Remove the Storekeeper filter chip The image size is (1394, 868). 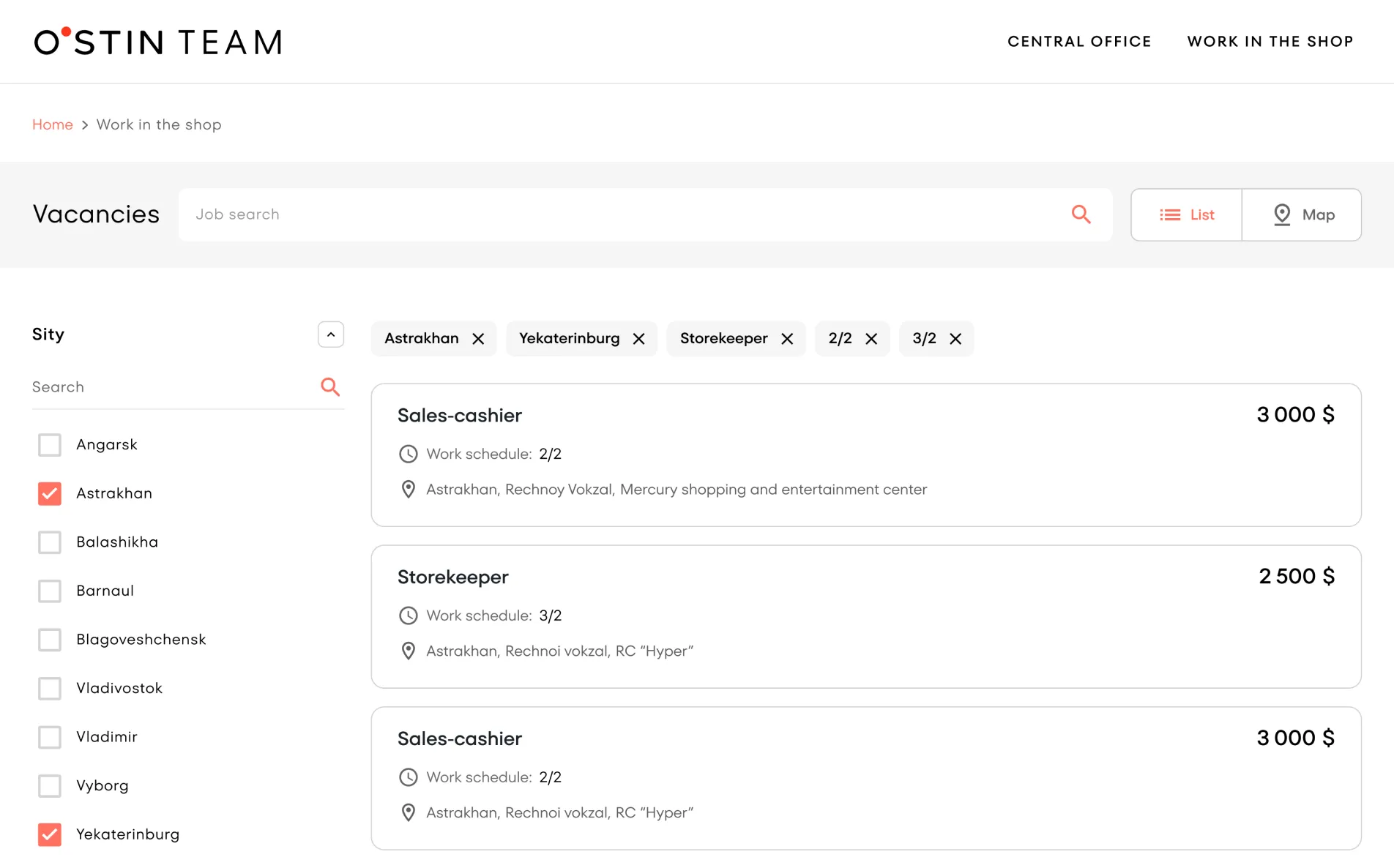pyautogui.click(x=787, y=339)
